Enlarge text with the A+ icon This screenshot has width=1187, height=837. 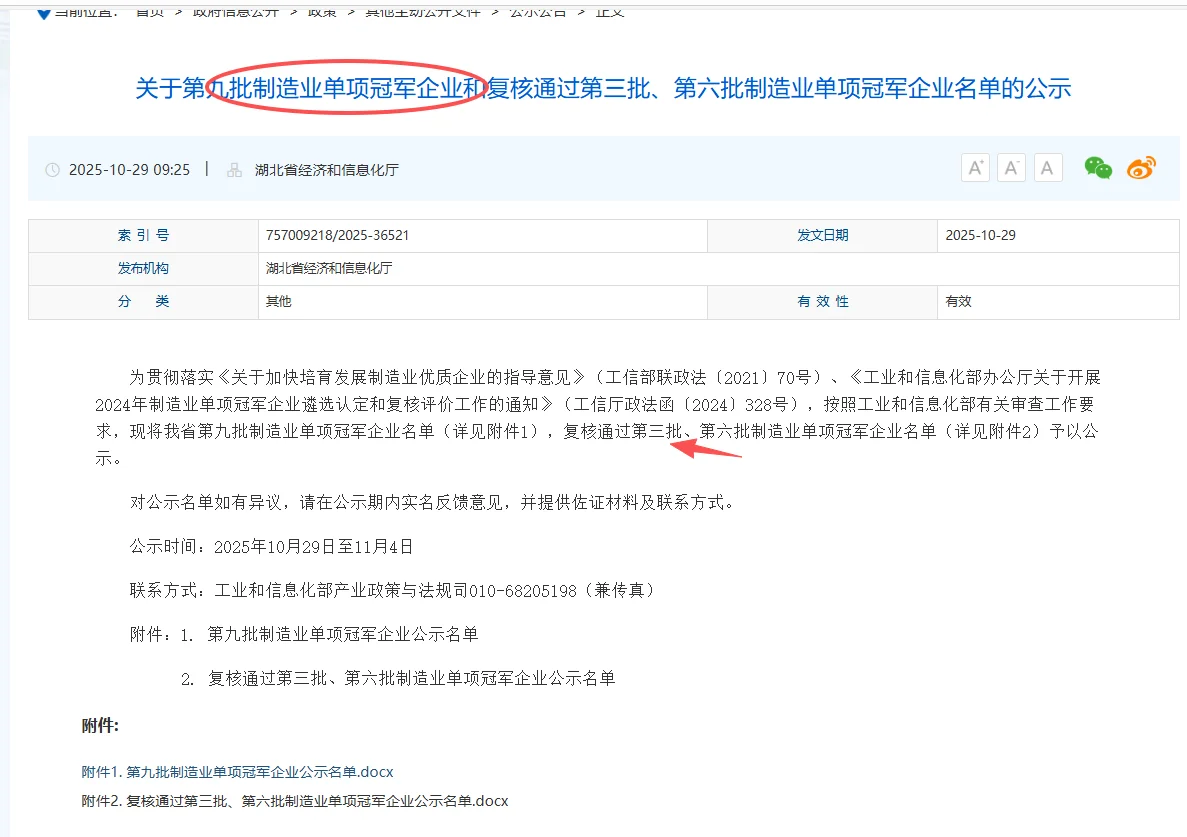point(975,167)
